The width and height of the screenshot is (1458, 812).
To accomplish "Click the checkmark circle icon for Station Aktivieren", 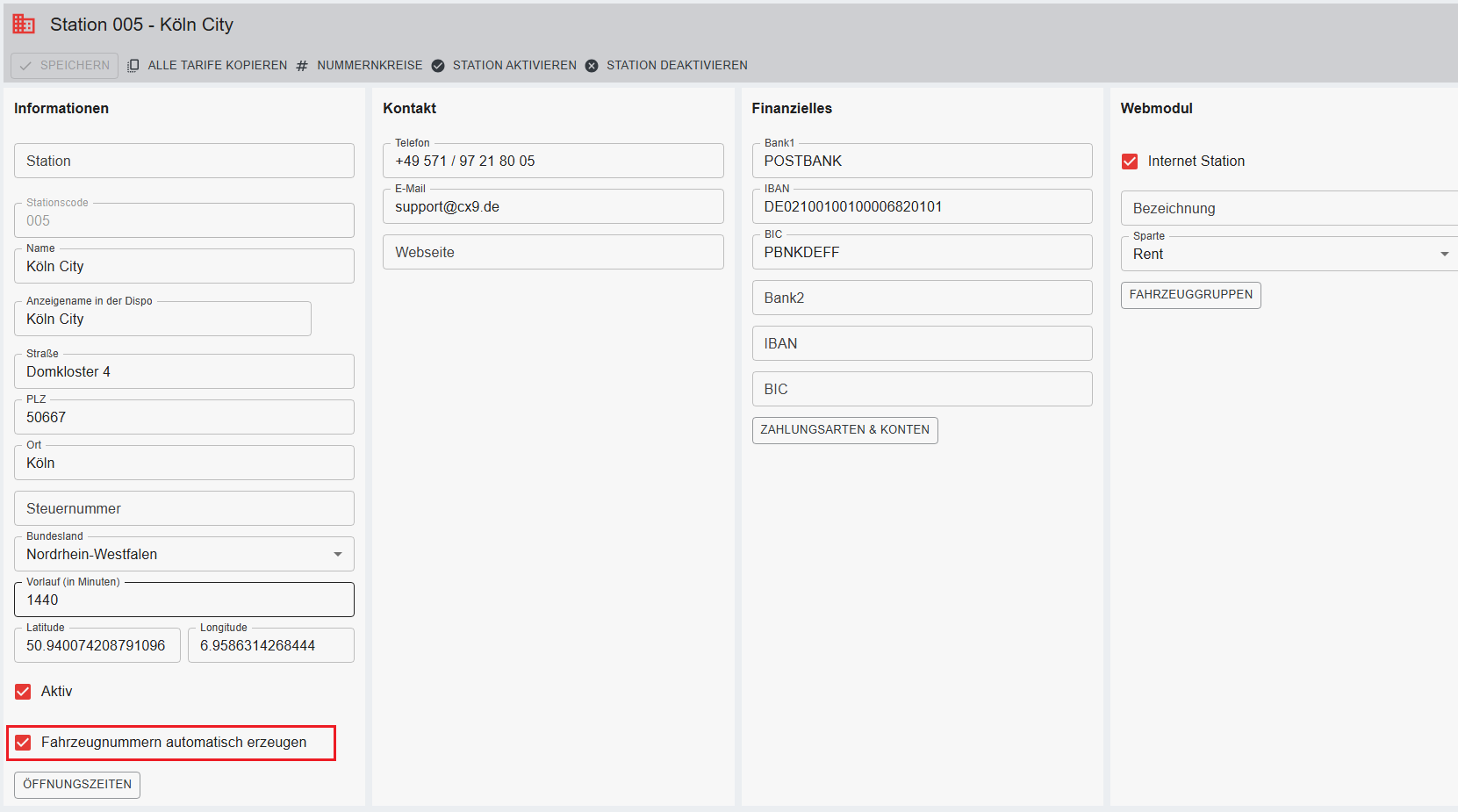I will [438, 66].
